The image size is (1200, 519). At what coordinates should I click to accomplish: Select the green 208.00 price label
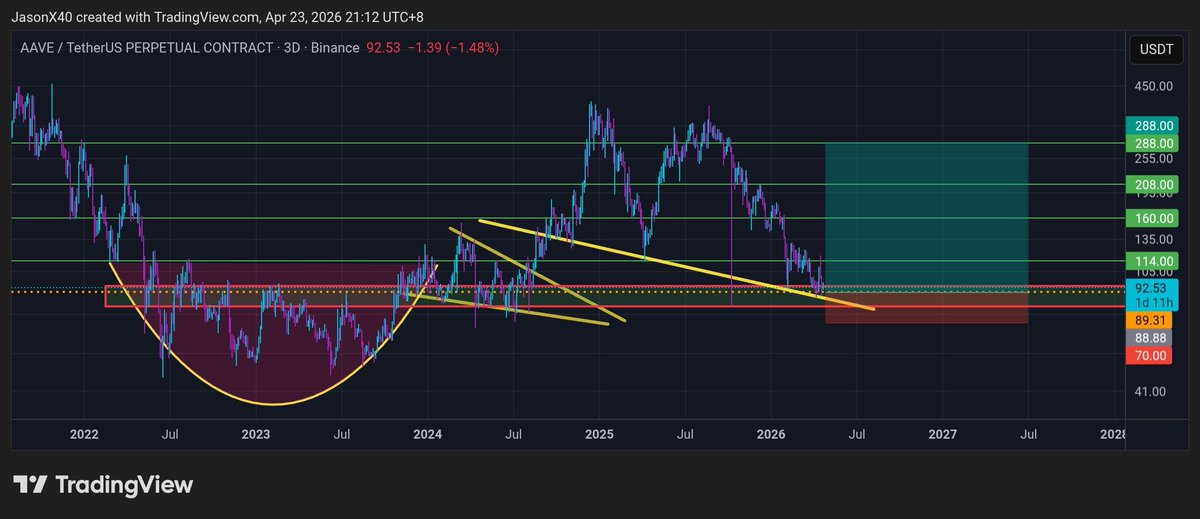click(x=1153, y=185)
